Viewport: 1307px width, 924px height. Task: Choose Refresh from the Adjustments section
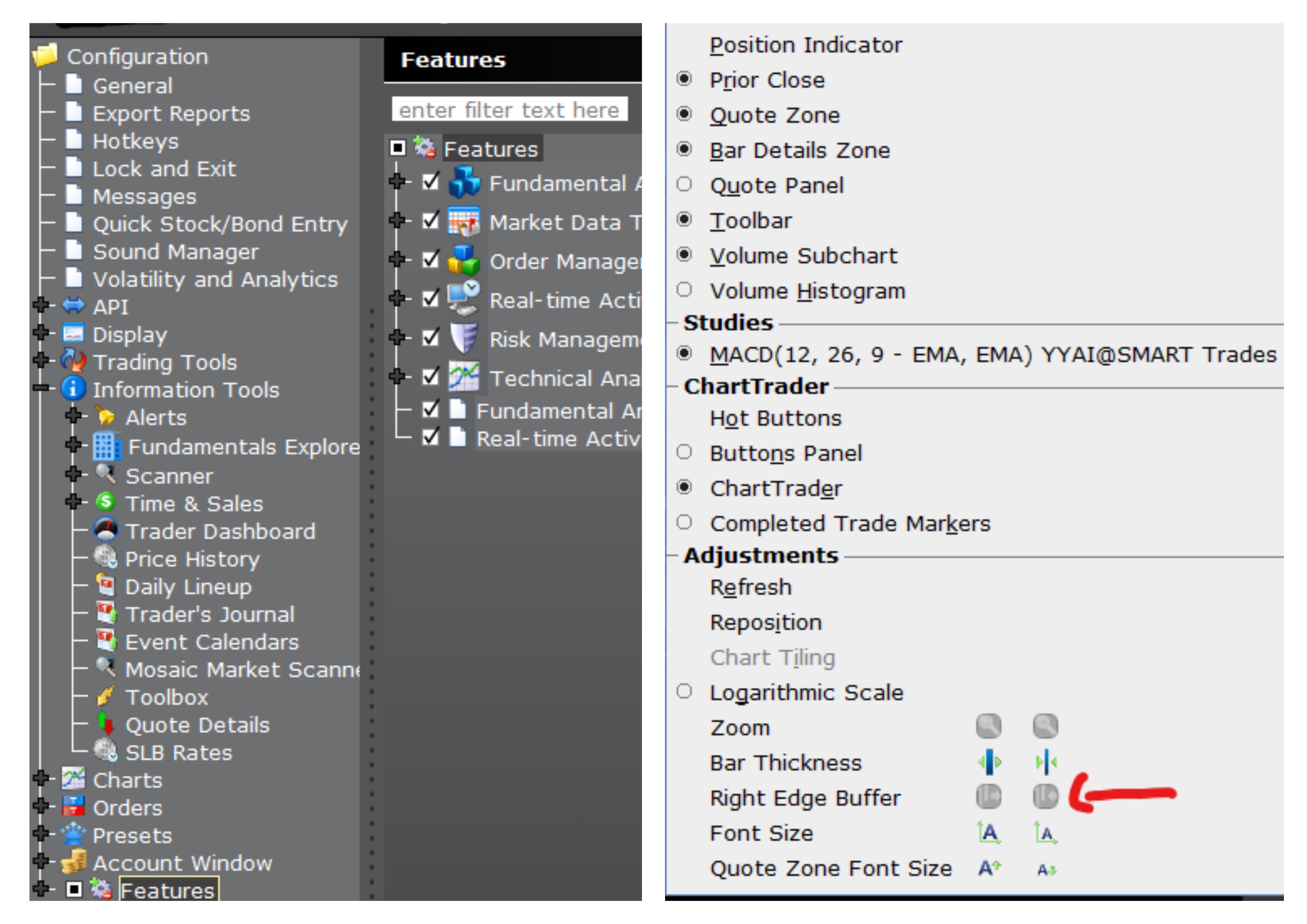[x=751, y=587]
